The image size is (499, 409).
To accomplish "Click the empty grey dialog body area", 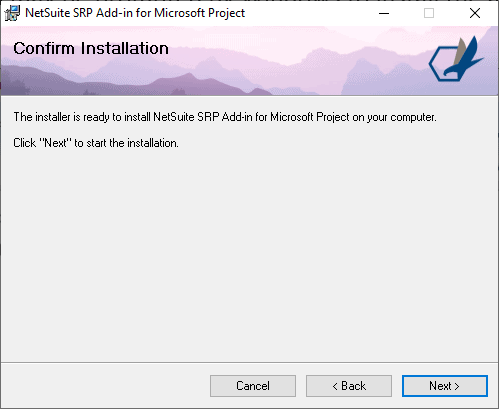I will point(249,253).
